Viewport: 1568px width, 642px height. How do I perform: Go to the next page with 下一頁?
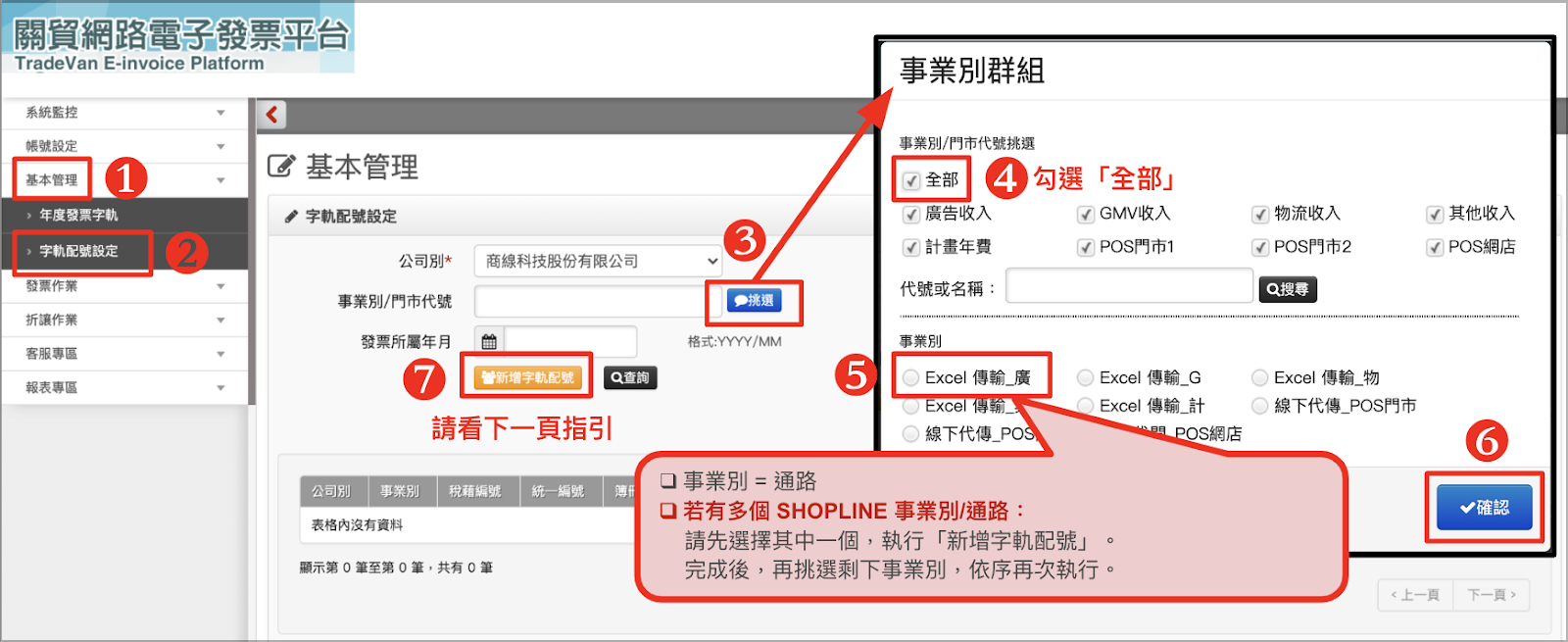point(1491,595)
